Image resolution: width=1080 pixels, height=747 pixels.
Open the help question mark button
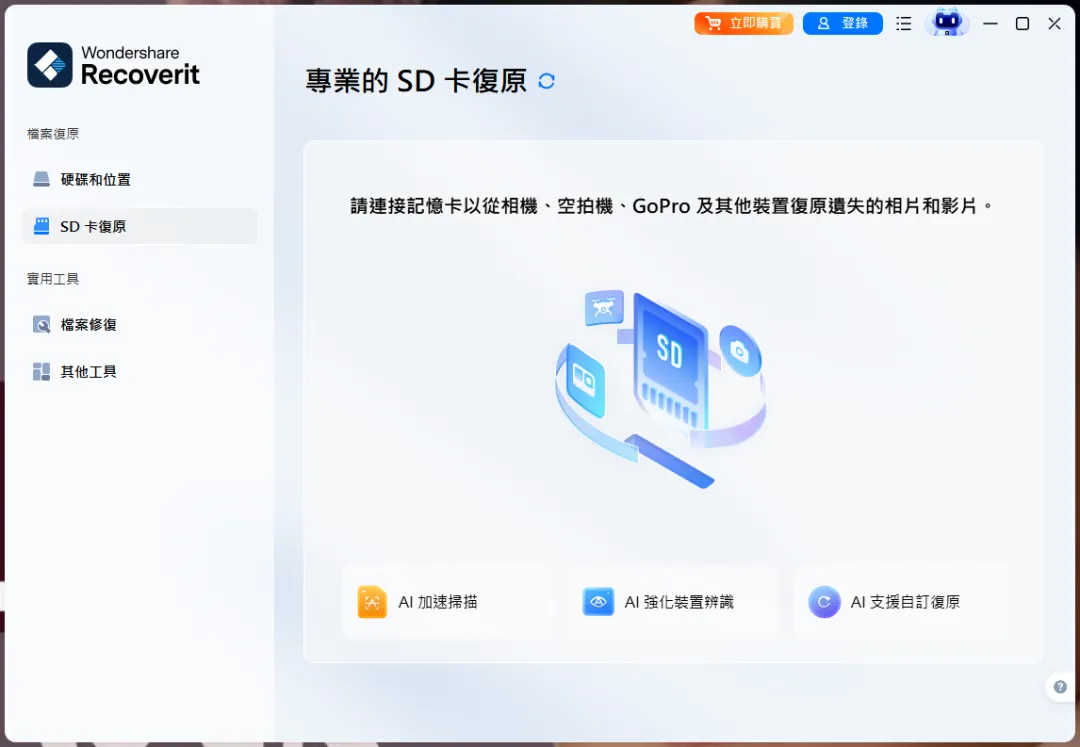click(x=1060, y=686)
